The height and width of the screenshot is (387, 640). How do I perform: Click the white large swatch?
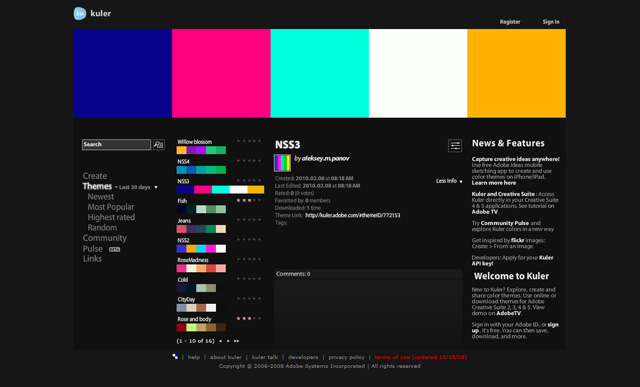tap(418, 73)
